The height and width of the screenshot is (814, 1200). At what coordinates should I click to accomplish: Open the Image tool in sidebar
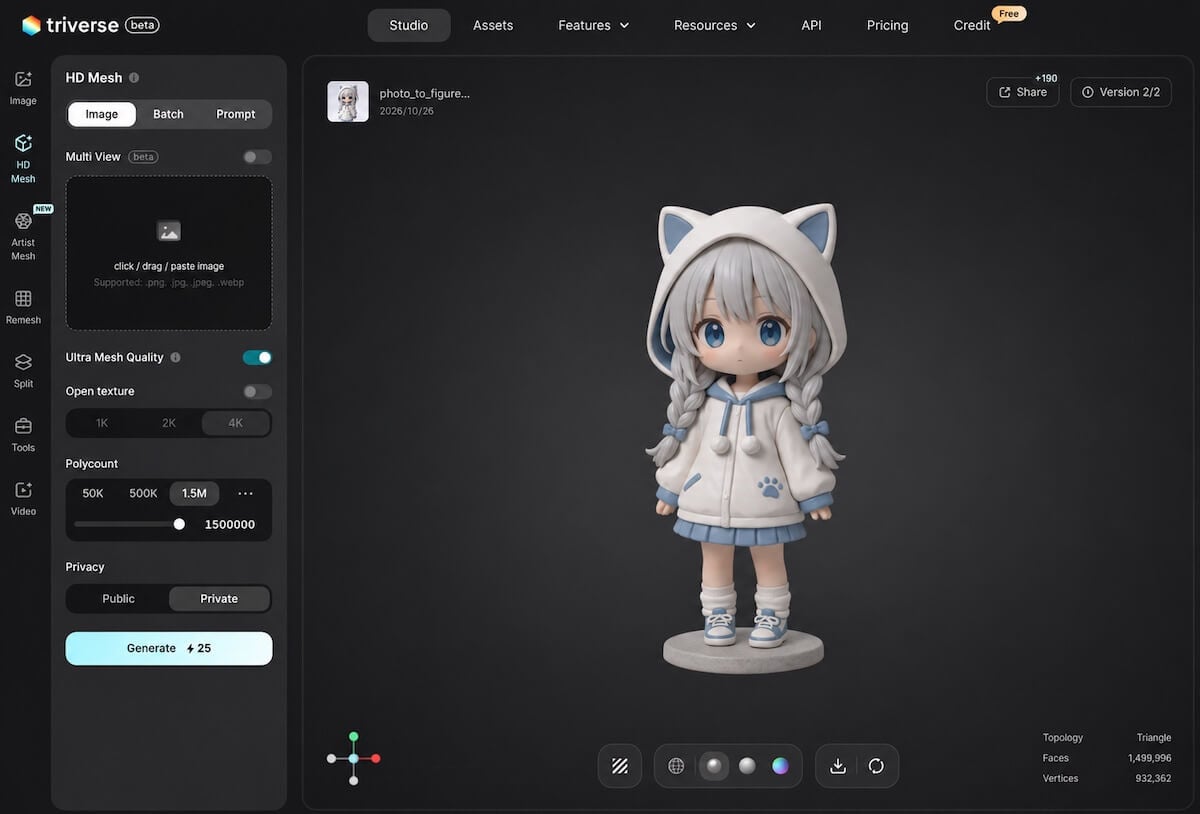23,88
